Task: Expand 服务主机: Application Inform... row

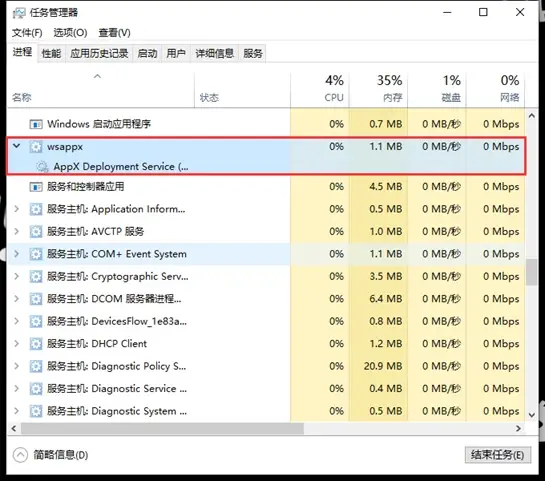Action: [x=16, y=209]
